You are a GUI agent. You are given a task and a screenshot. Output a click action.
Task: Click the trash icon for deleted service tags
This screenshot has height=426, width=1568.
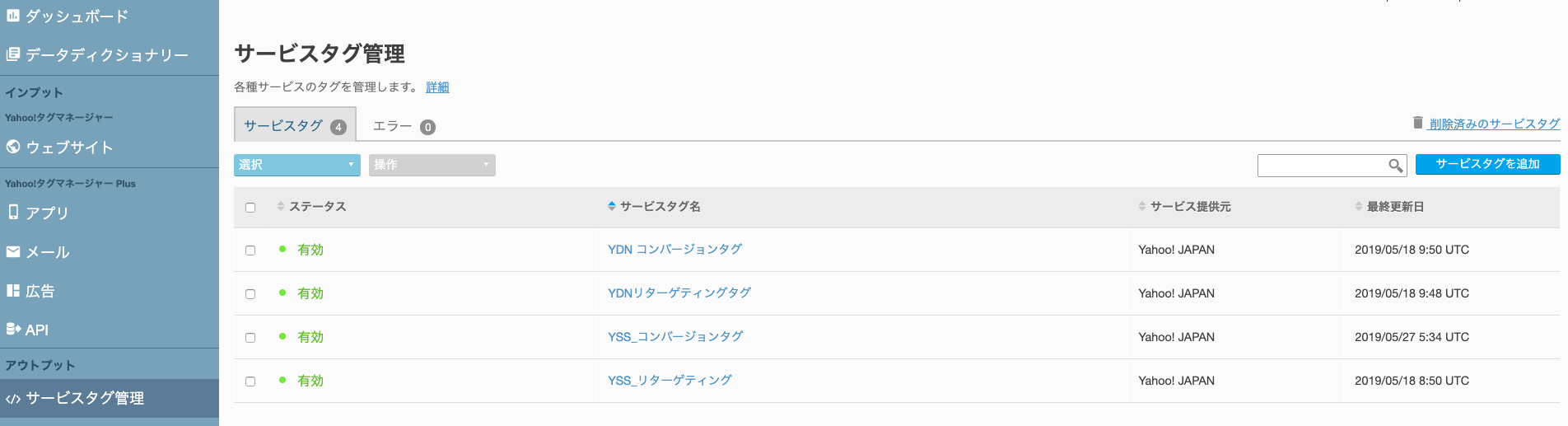click(1417, 123)
